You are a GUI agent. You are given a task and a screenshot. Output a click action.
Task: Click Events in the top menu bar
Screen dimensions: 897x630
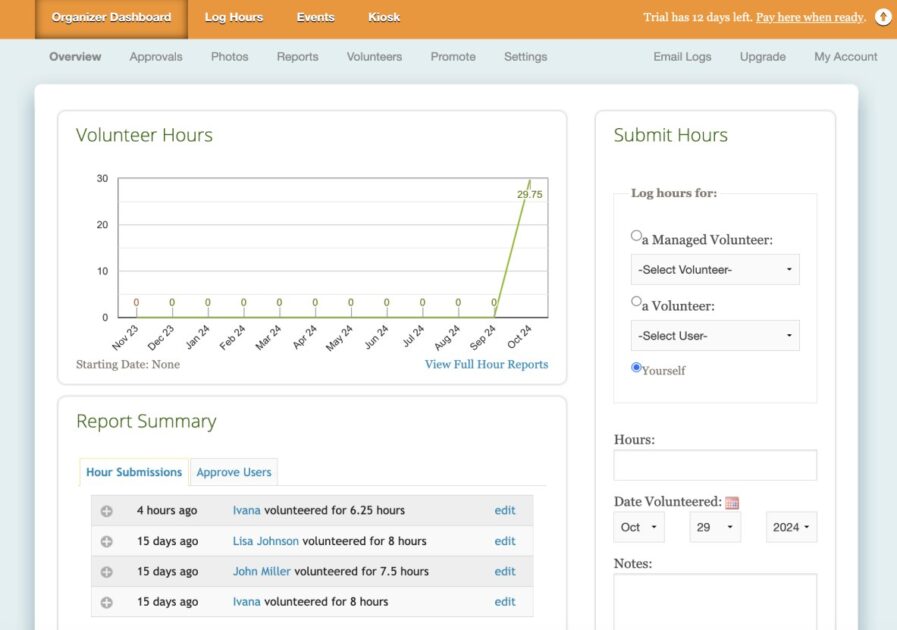(x=315, y=16)
